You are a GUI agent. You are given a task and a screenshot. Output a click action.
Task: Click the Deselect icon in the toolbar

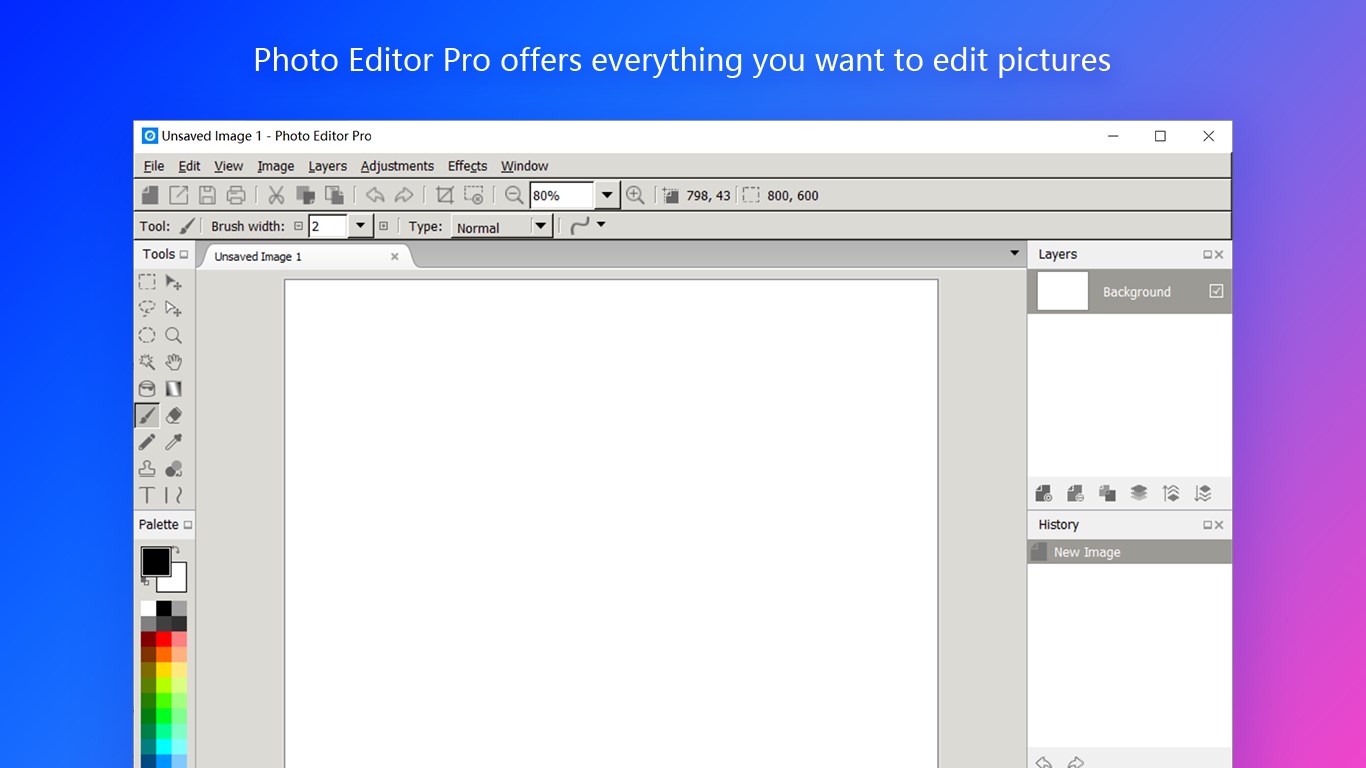(474, 195)
